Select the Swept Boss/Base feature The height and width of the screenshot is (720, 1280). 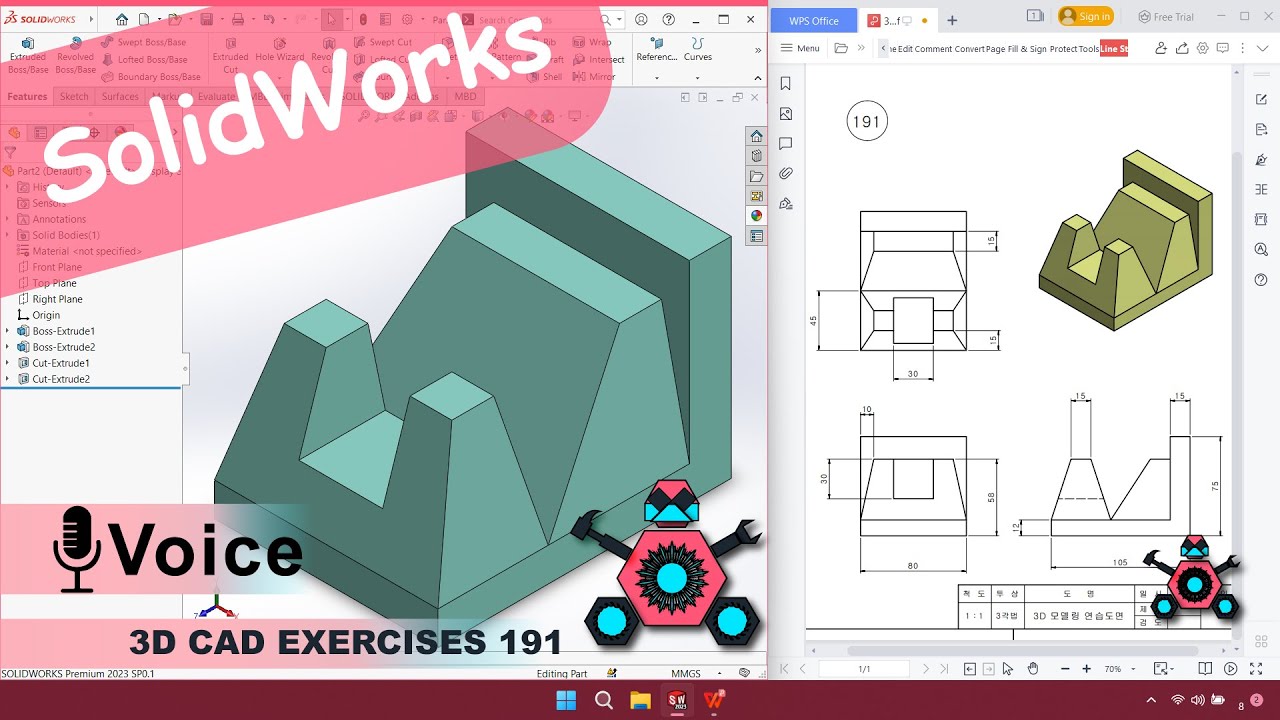(x=144, y=43)
